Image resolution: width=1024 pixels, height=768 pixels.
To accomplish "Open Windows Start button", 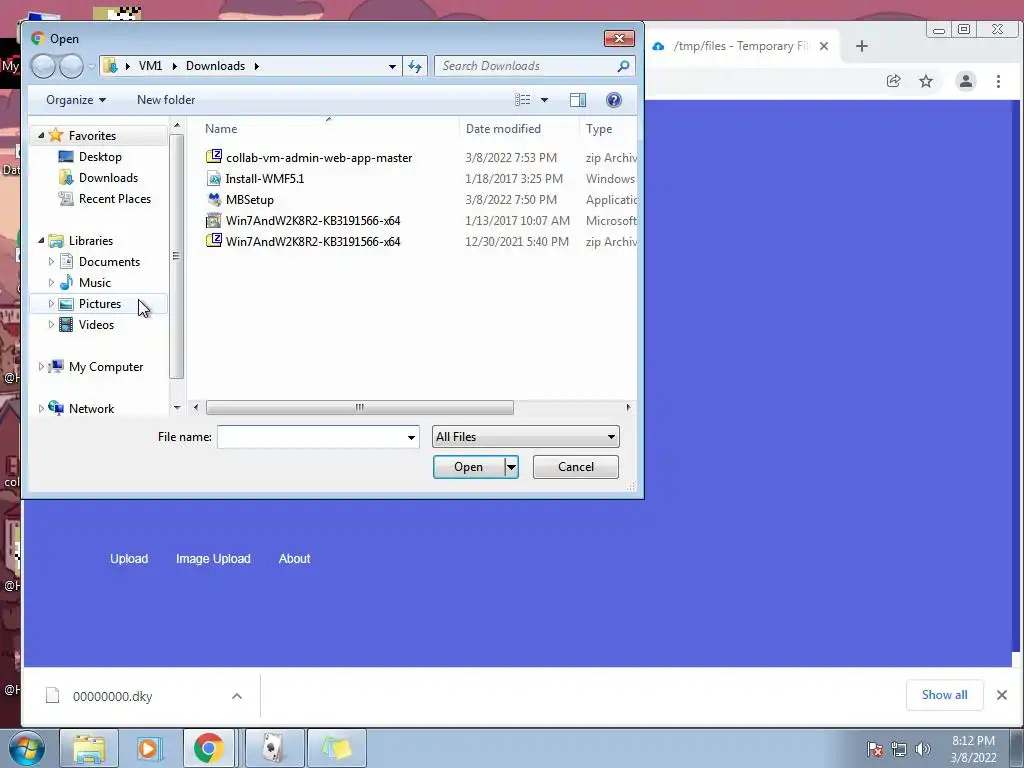I will (27, 748).
